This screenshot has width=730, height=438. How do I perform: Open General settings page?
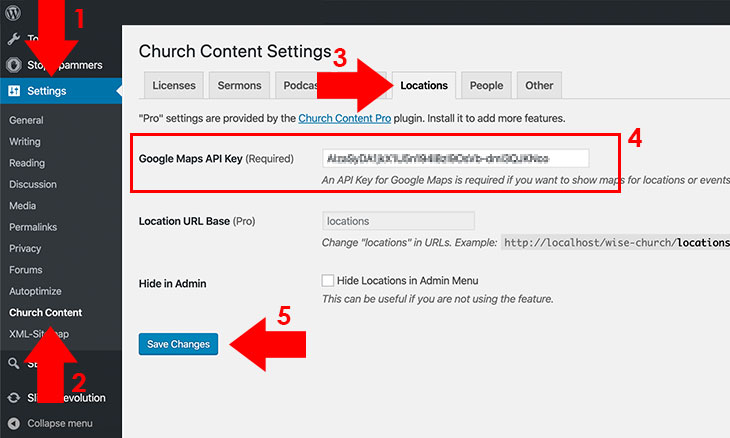tap(26, 120)
